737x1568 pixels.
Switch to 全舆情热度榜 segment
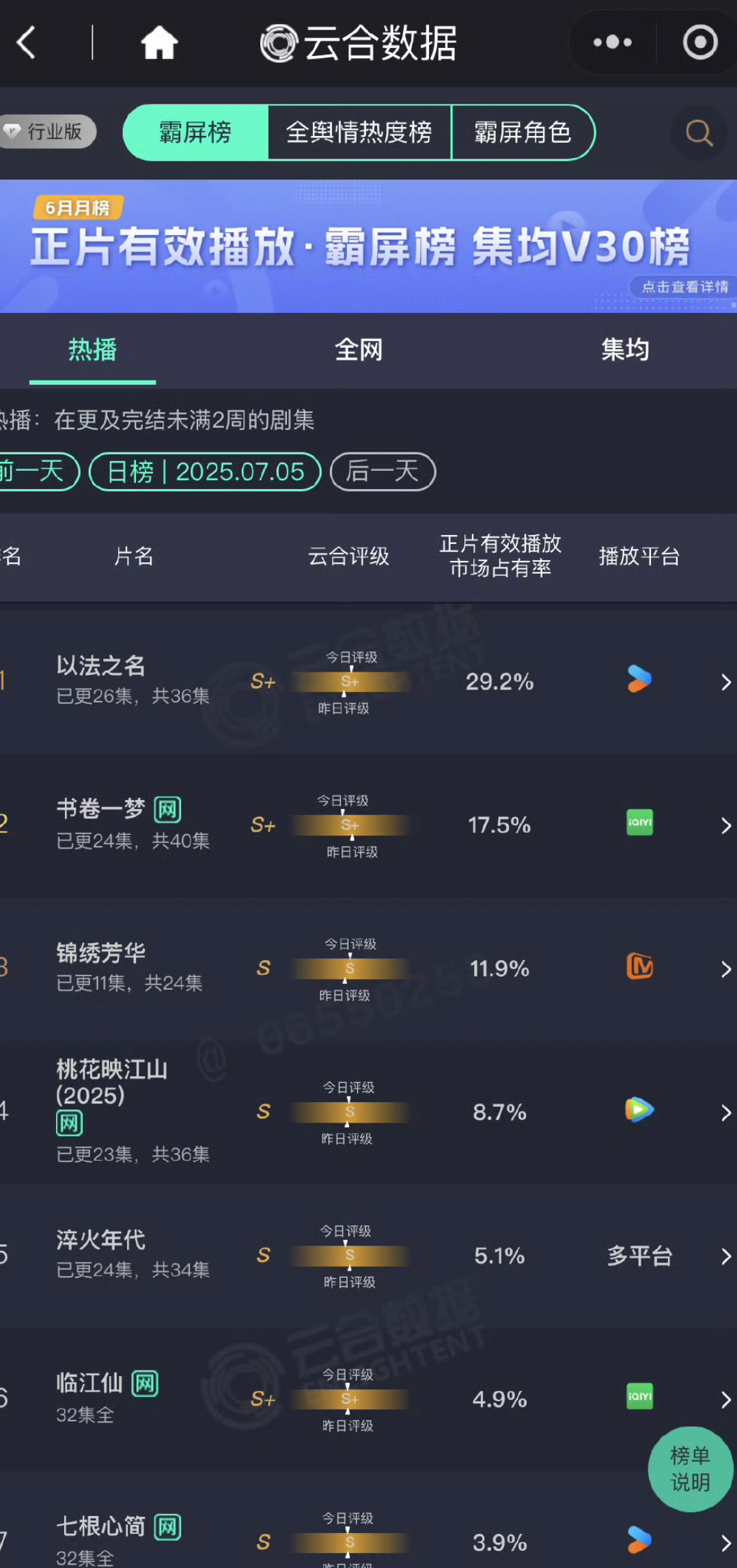tap(359, 133)
